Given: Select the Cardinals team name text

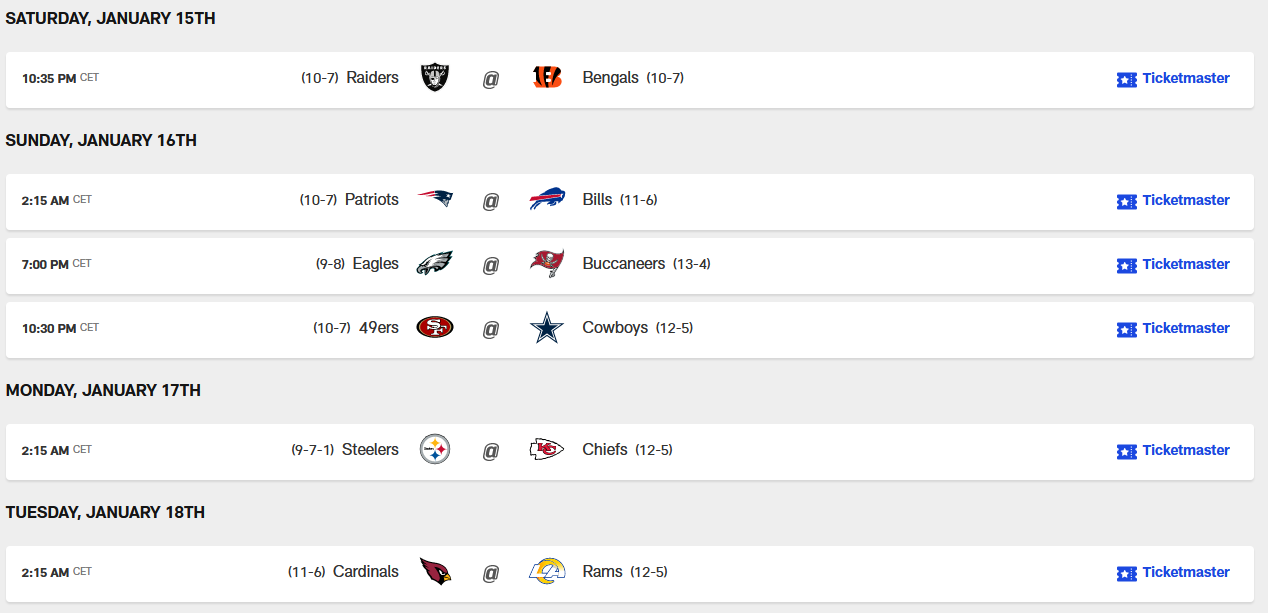Looking at the screenshot, I should 366,572.
